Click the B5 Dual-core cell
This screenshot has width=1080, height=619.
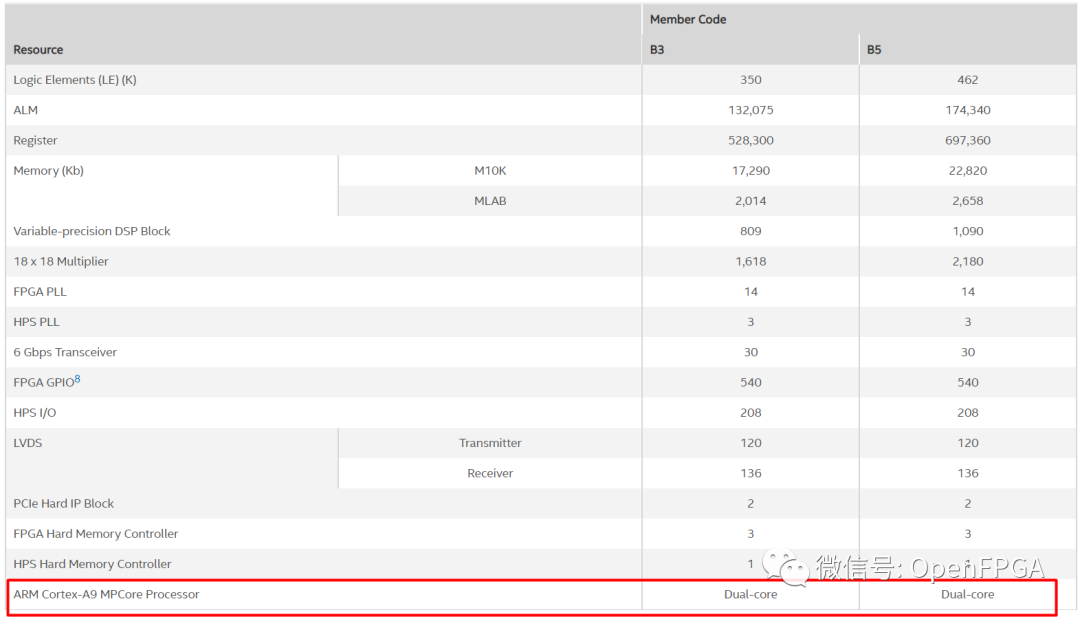[x=968, y=595]
